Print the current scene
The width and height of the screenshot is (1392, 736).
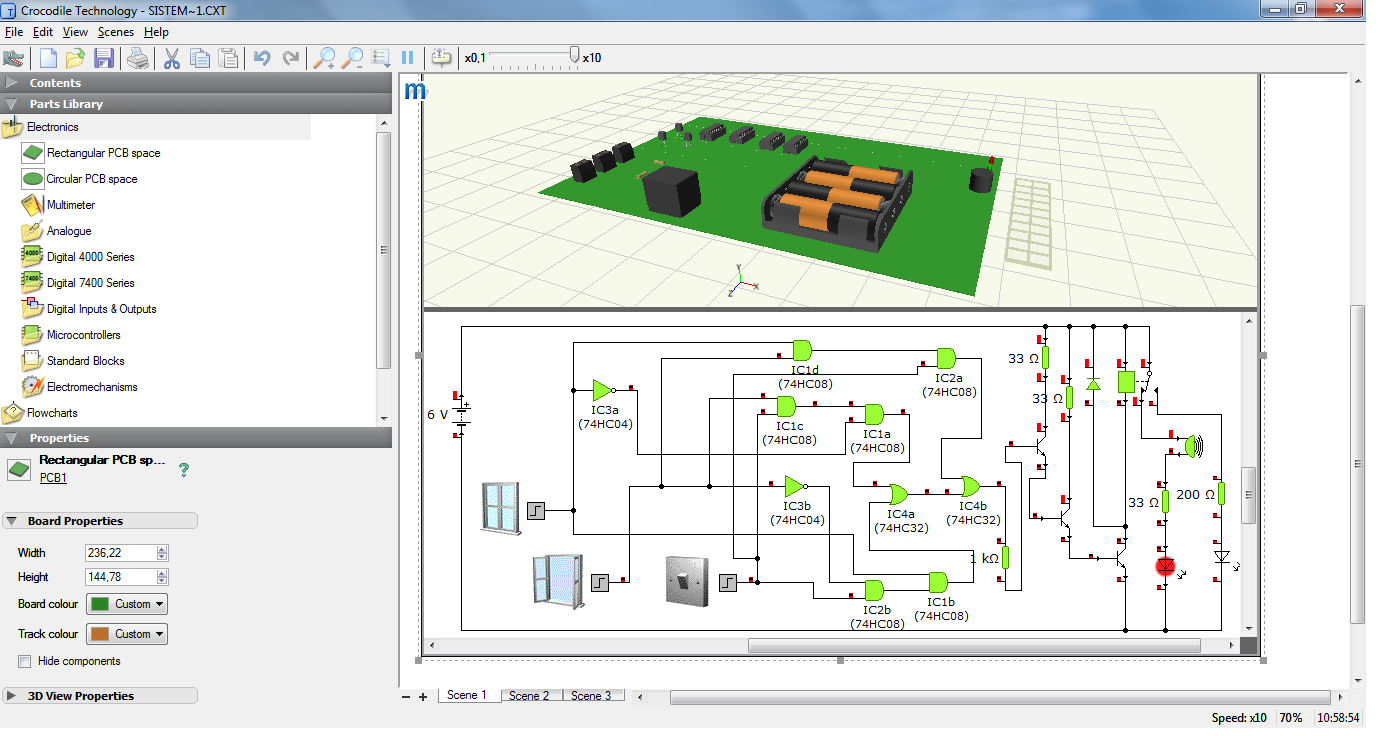click(138, 58)
